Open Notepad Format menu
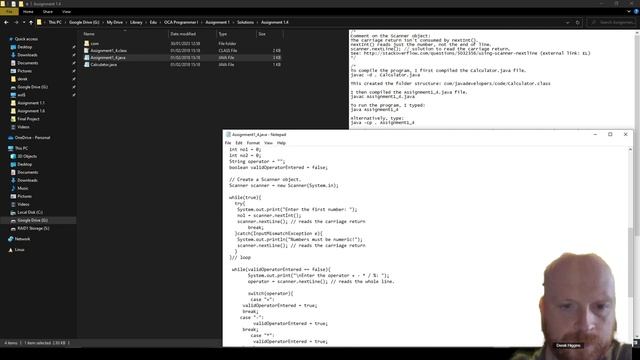 [x=253, y=143]
